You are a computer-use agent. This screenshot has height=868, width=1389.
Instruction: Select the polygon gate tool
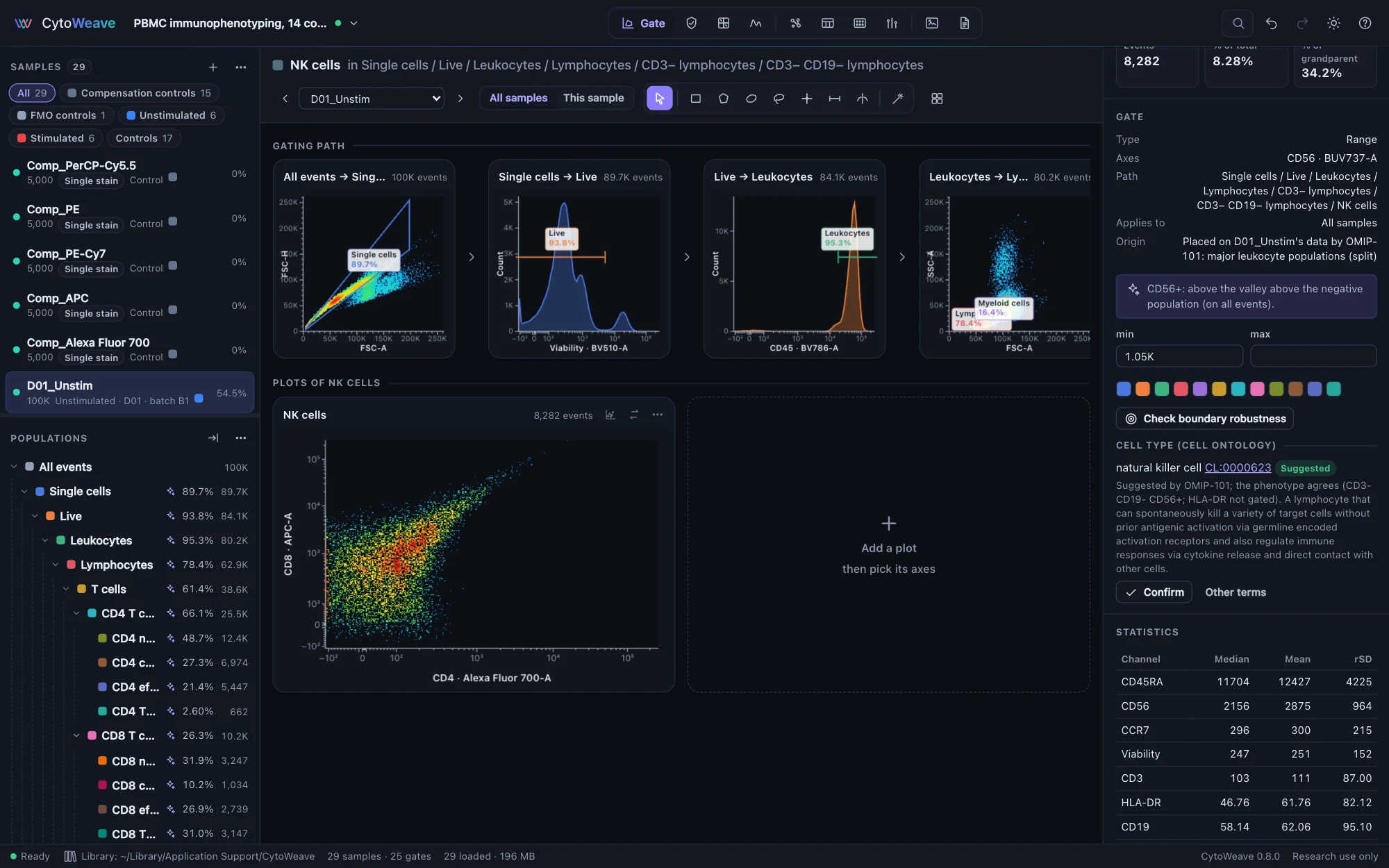[x=723, y=99]
